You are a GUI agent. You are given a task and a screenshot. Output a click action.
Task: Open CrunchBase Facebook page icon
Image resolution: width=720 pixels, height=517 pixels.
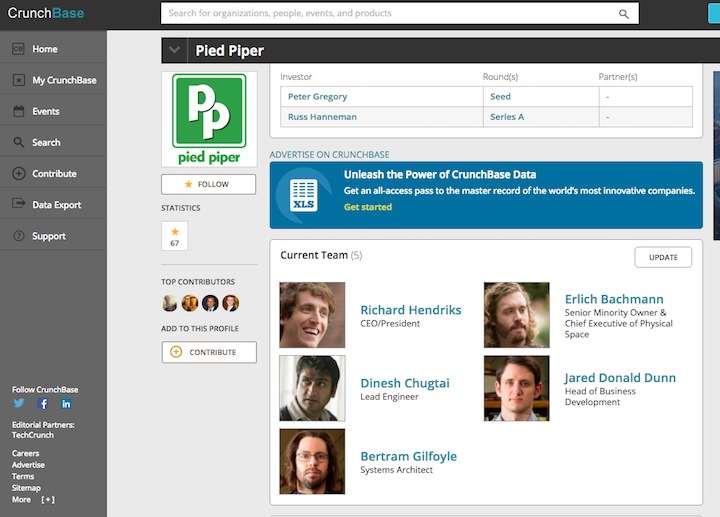(43, 404)
